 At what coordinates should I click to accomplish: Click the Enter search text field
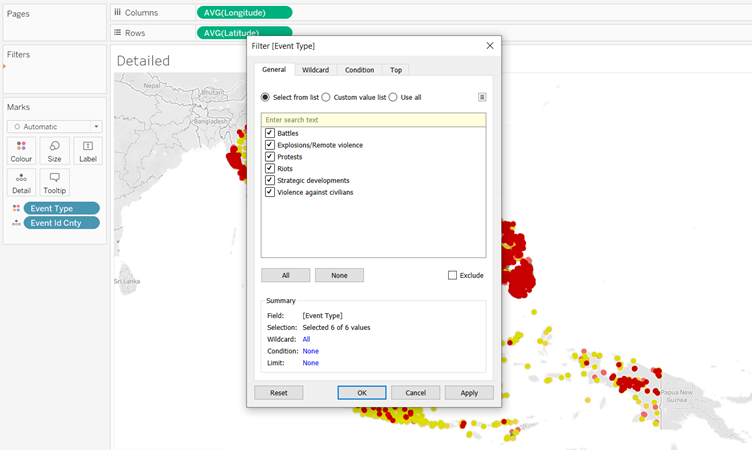point(373,119)
